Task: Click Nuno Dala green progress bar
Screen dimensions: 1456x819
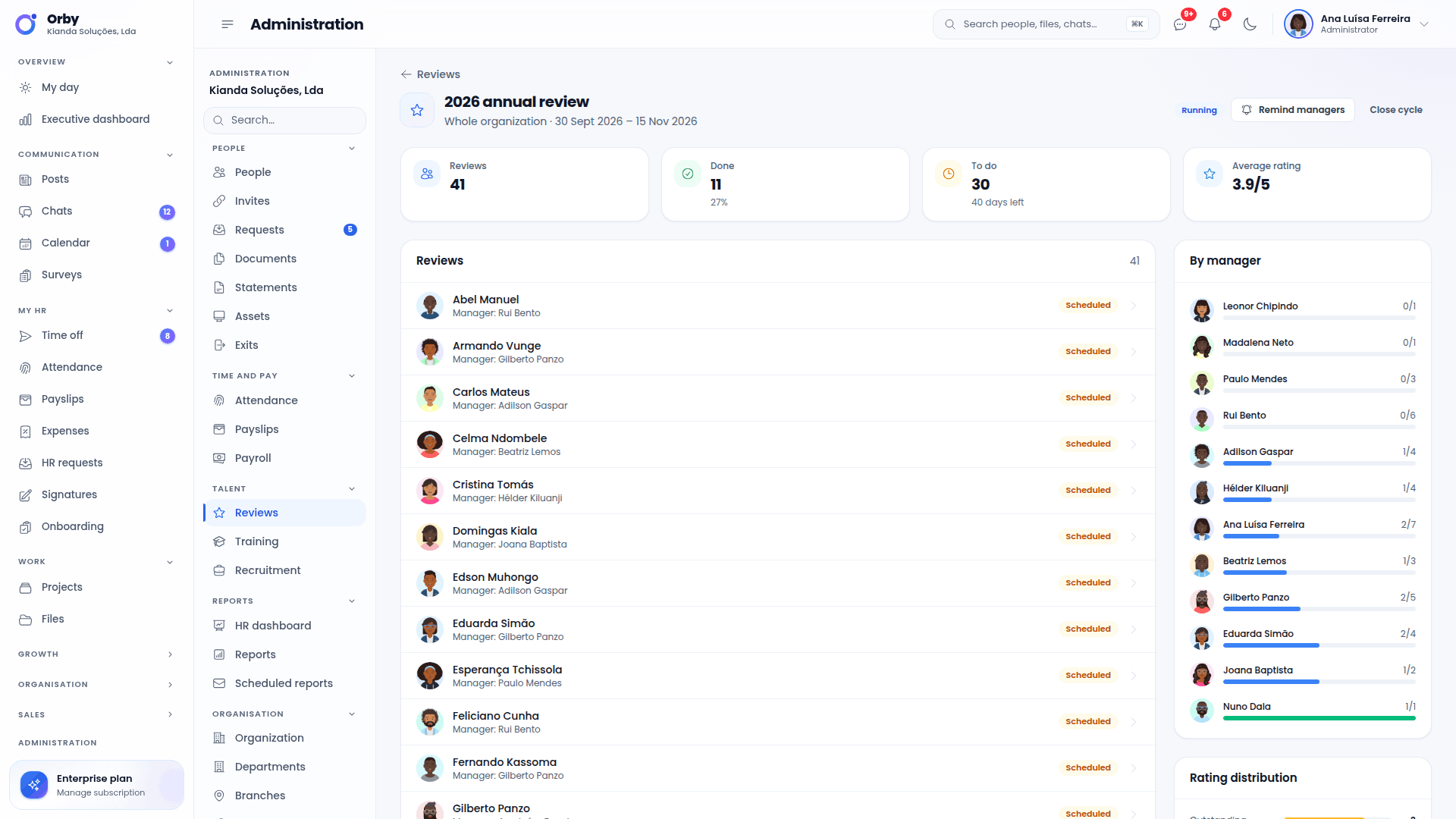Action: 1319,718
